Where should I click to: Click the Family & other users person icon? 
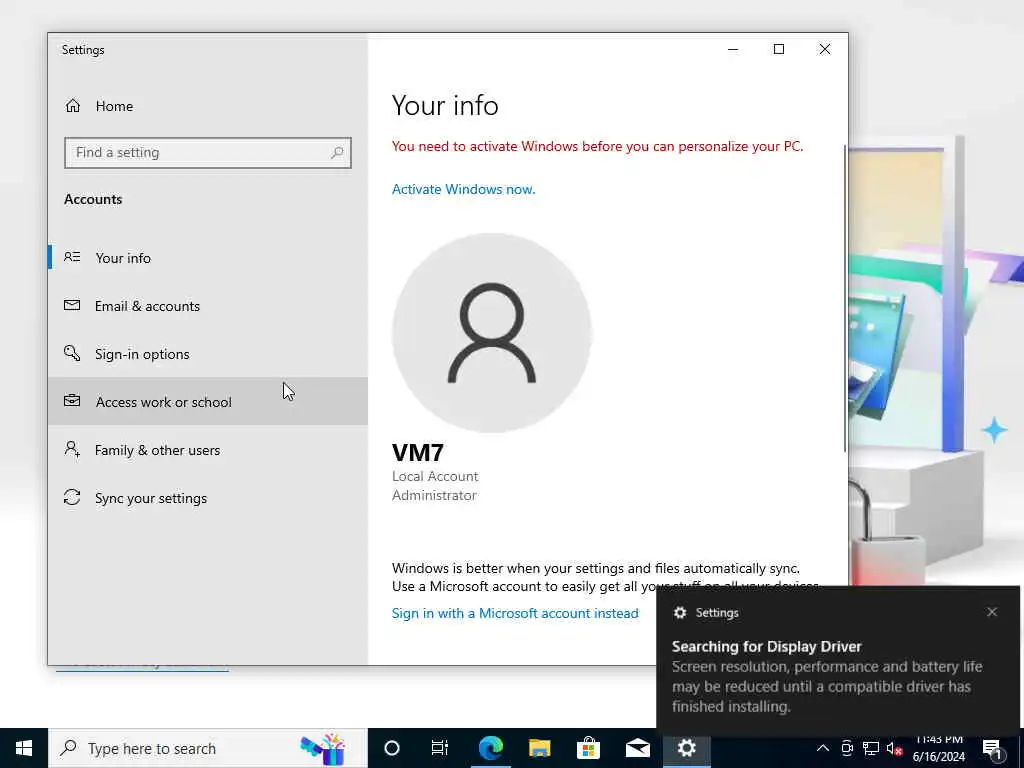(x=72, y=449)
